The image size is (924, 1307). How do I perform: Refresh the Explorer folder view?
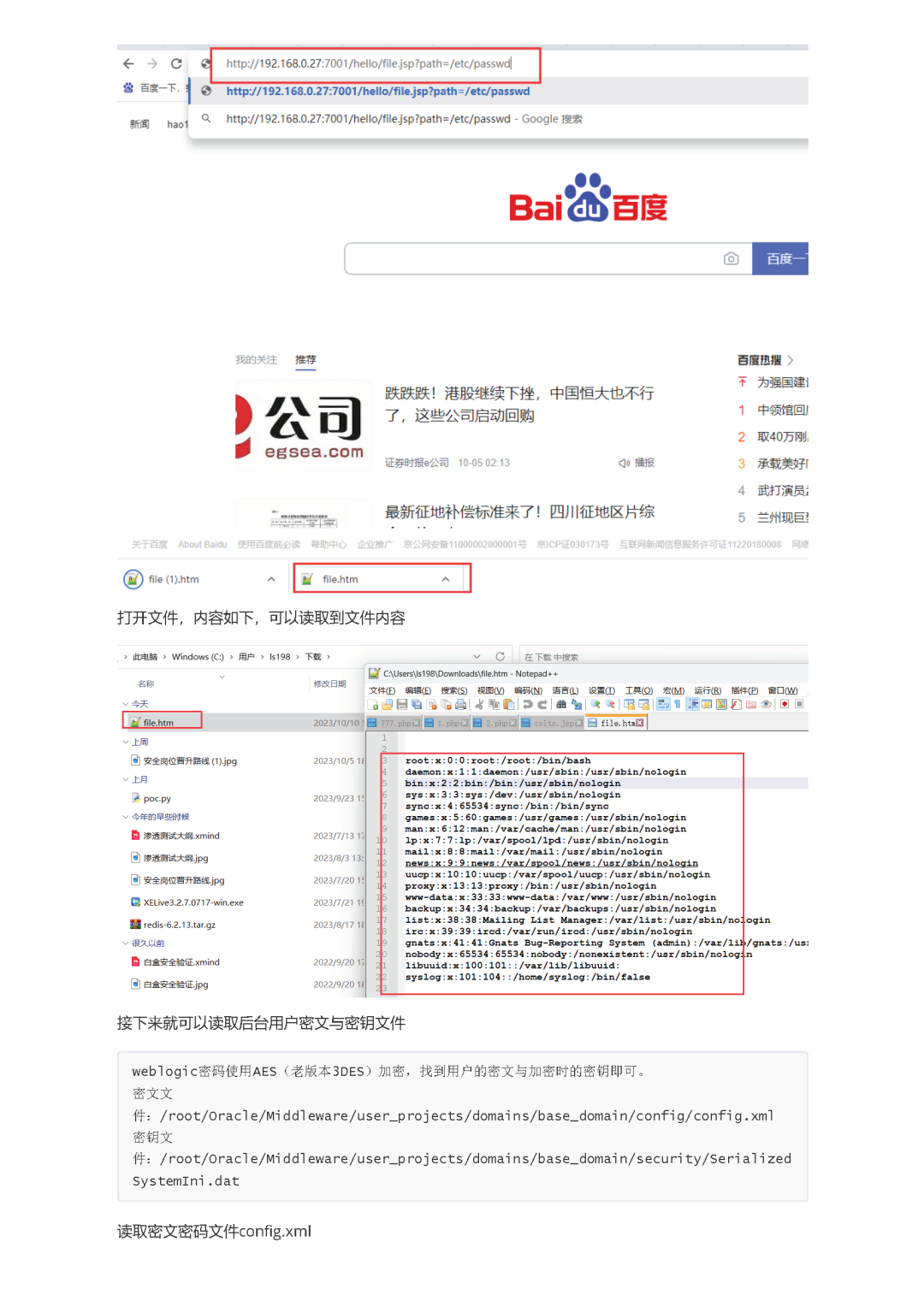(500, 657)
